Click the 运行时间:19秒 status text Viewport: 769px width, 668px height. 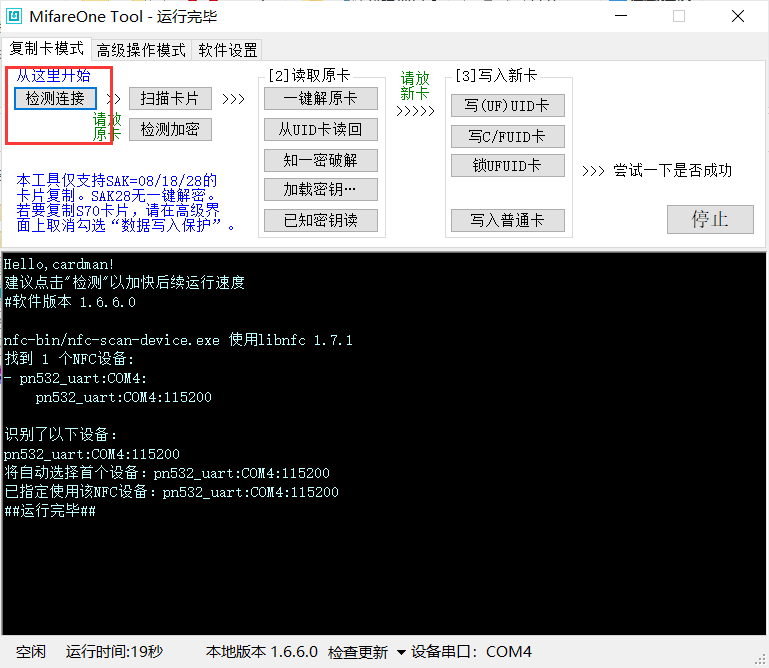tap(114, 652)
